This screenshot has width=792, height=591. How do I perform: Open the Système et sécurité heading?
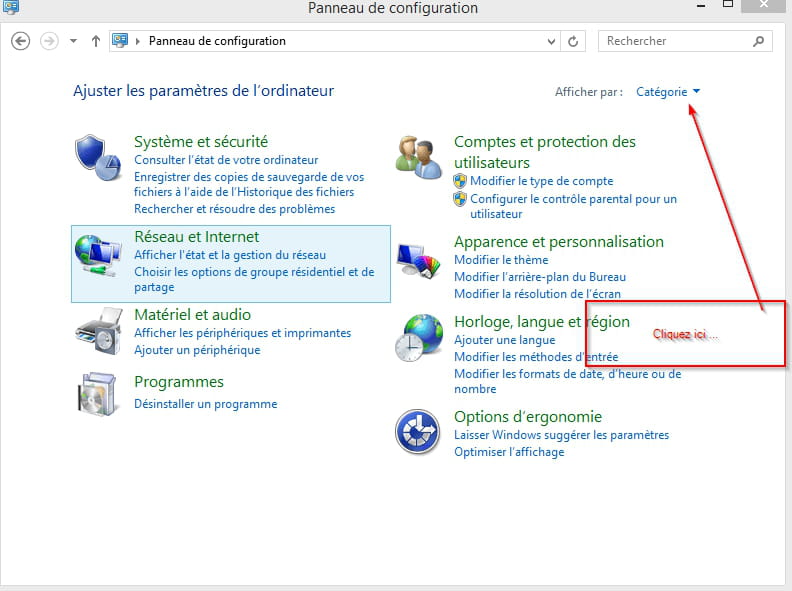[201, 141]
